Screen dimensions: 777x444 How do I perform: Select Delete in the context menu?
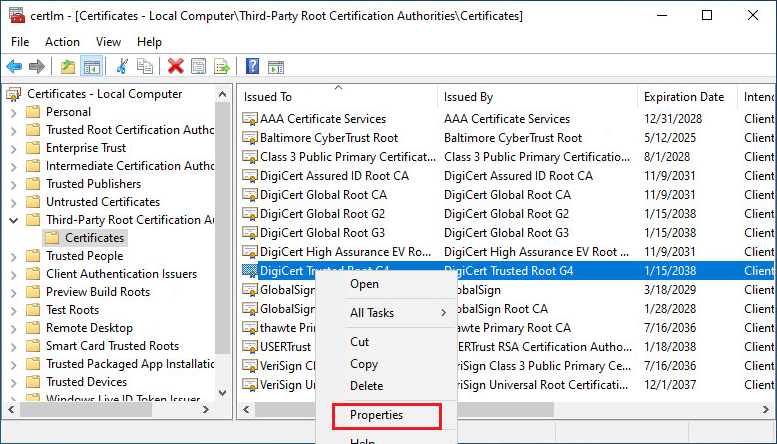pyautogui.click(x=366, y=386)
